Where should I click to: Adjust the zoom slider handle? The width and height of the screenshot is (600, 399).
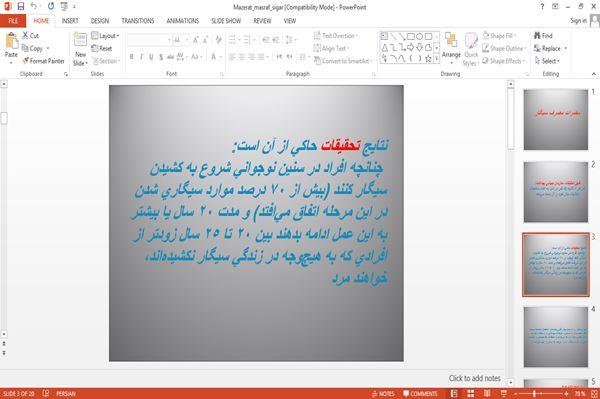click(534, 394)
